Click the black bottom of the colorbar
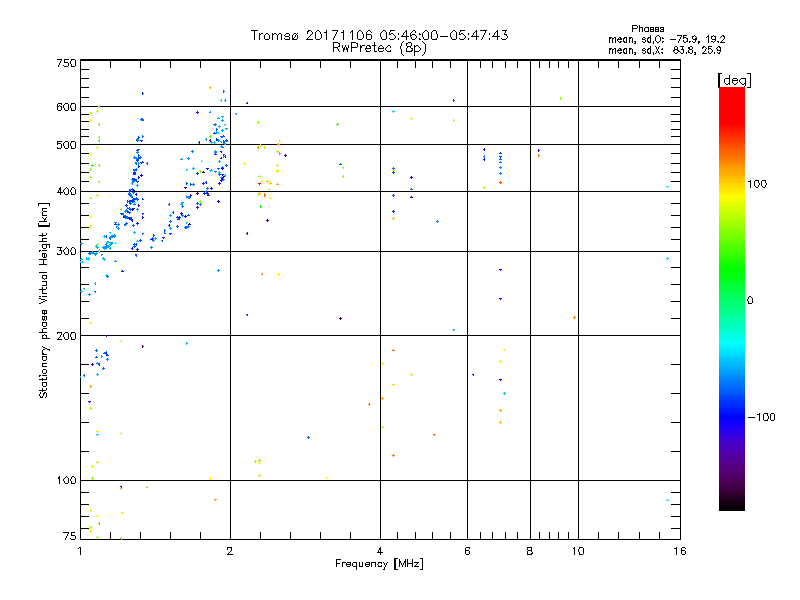The width and height of the screenshot is (800, 600). pyautogui.click(x=732, y=504)
